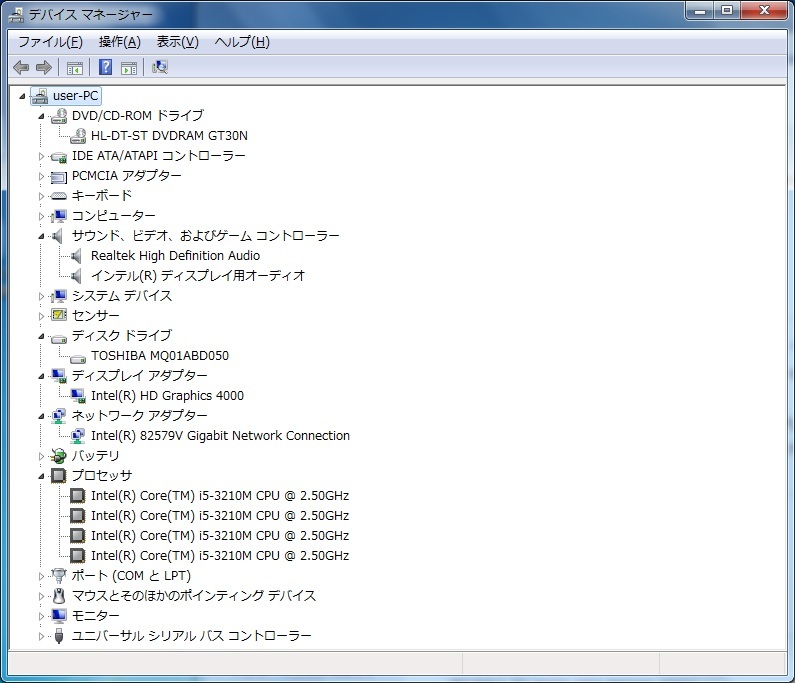The image size is (795, 683).
Task: Select 'TOSHIBA MQ01ABD050' text
Action: [x=160, y=355]
